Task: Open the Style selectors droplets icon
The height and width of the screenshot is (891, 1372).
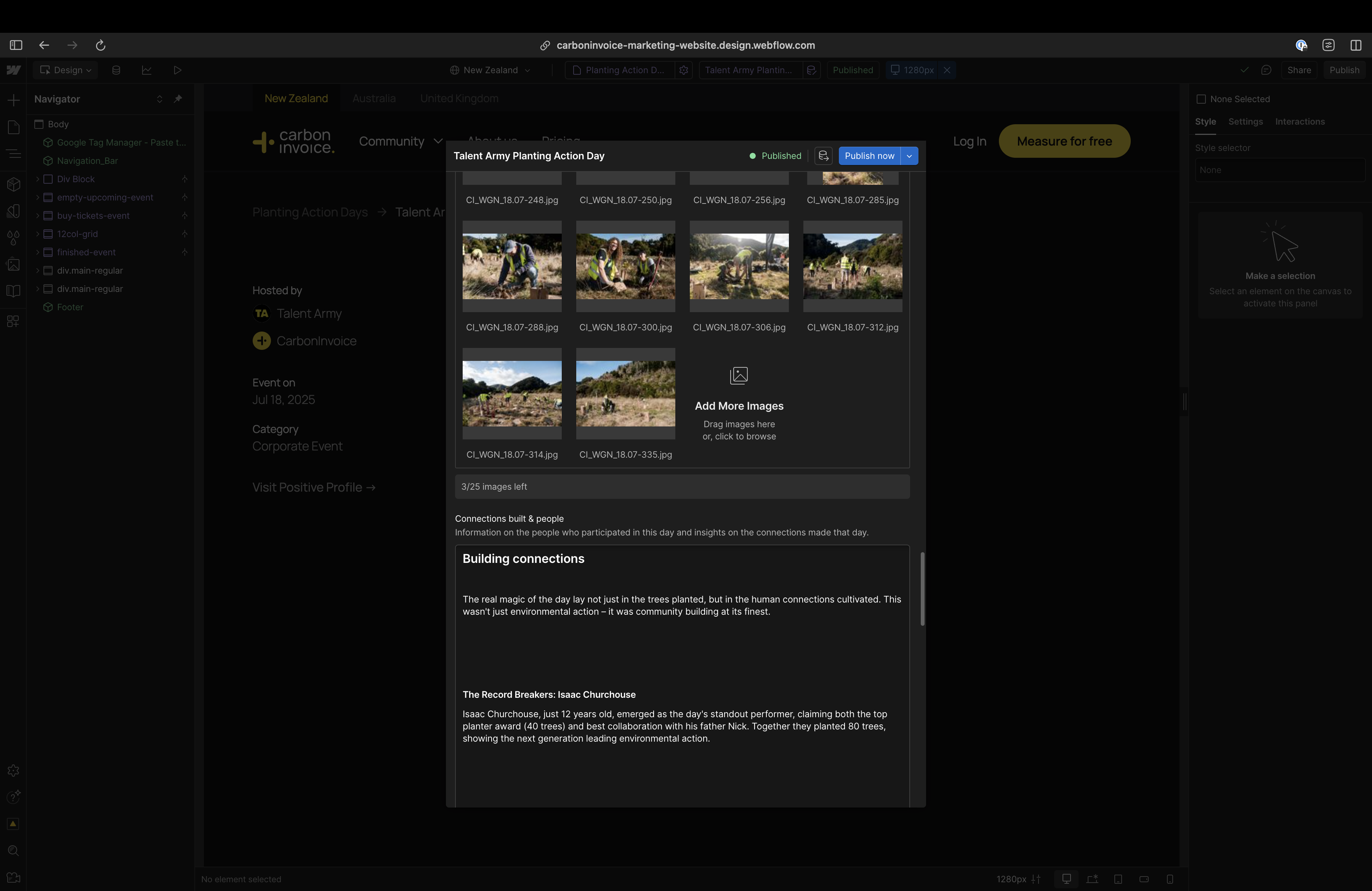Action: [x=13, y=237]
